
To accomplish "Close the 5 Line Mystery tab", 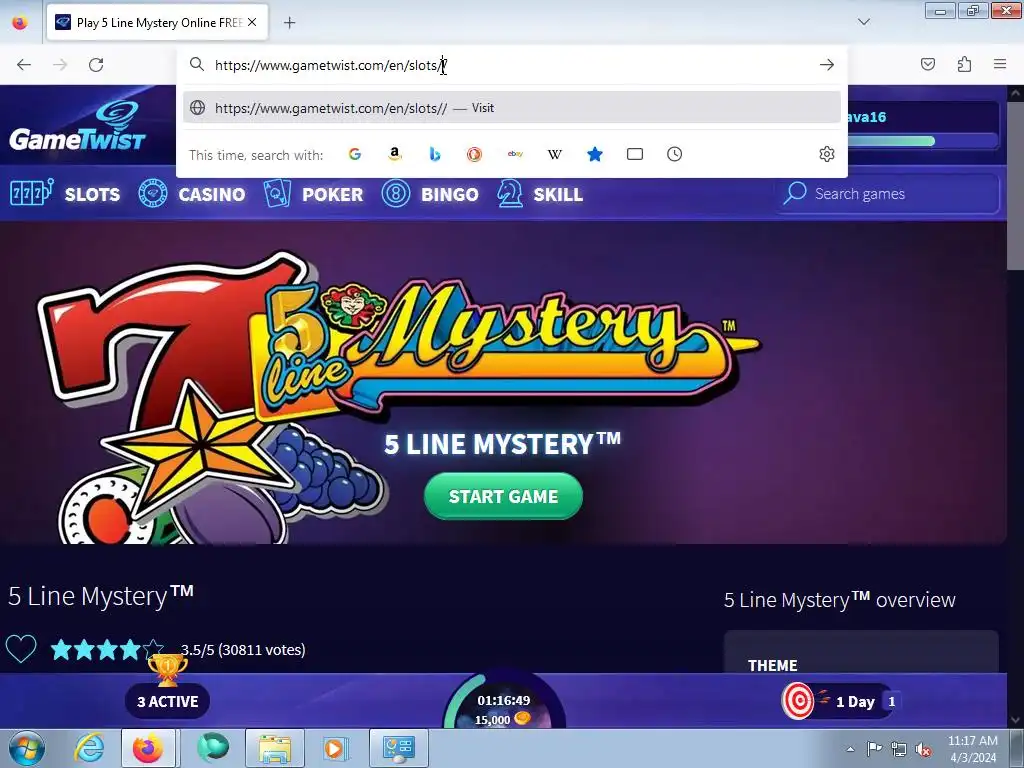I will point(252,22).
